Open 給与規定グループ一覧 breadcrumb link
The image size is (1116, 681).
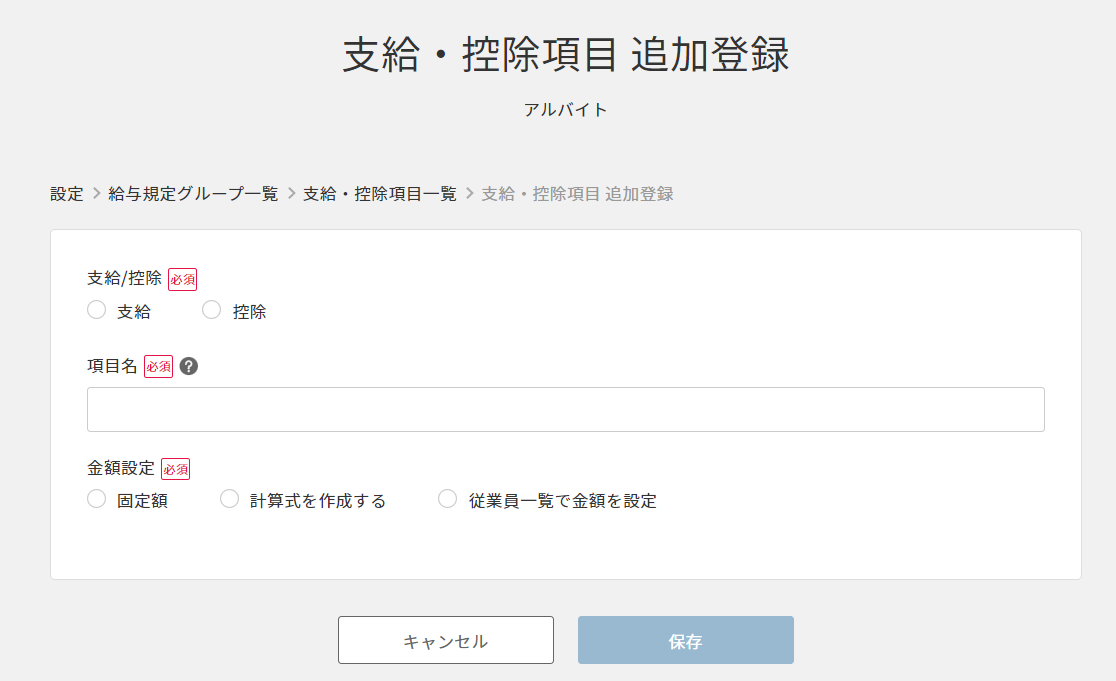(193, 194)
